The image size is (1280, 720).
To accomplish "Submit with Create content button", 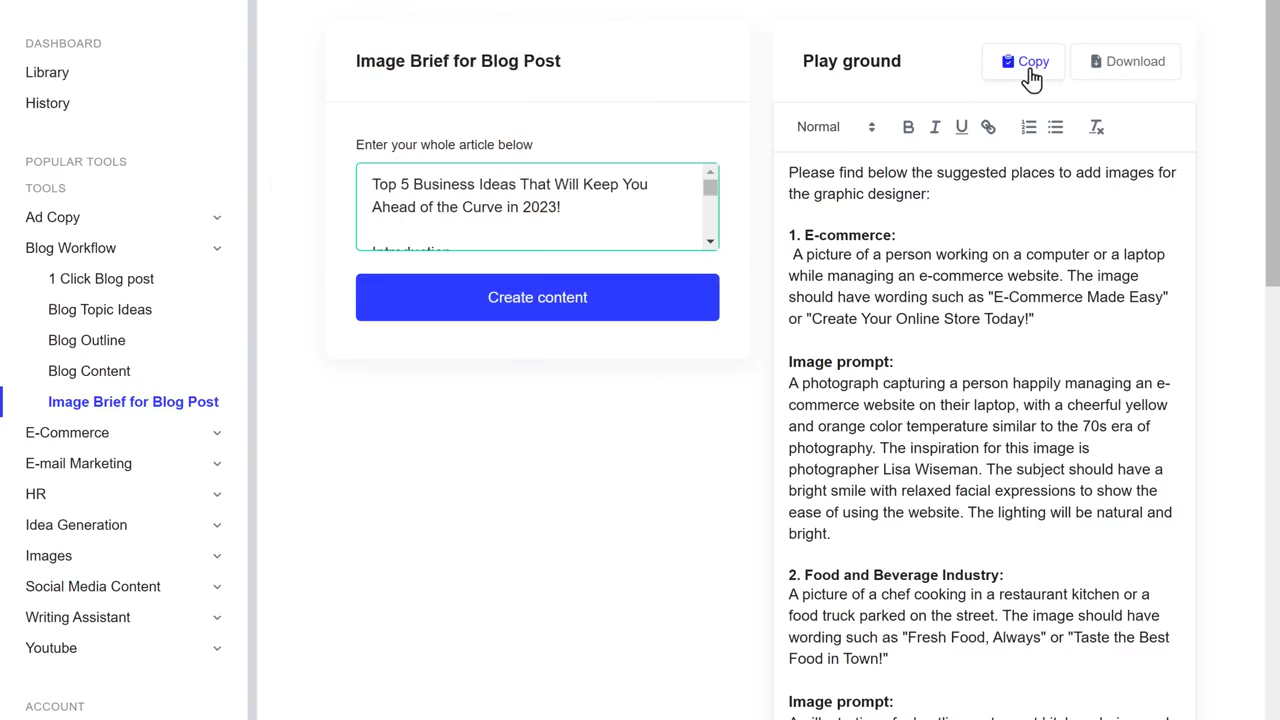I will pos(537,297).
